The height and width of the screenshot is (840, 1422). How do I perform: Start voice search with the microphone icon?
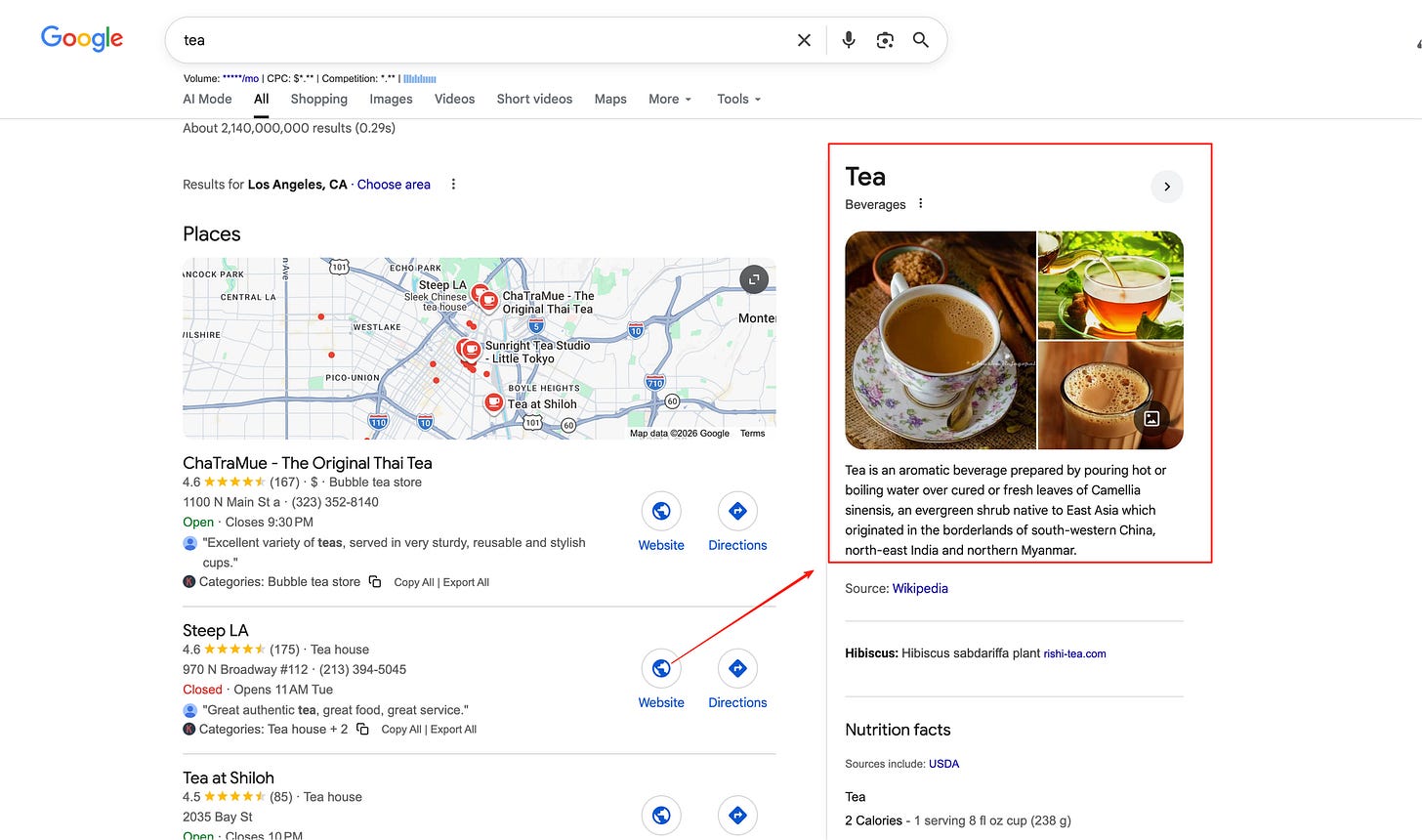pyautogui.click(x=849, y=40)
